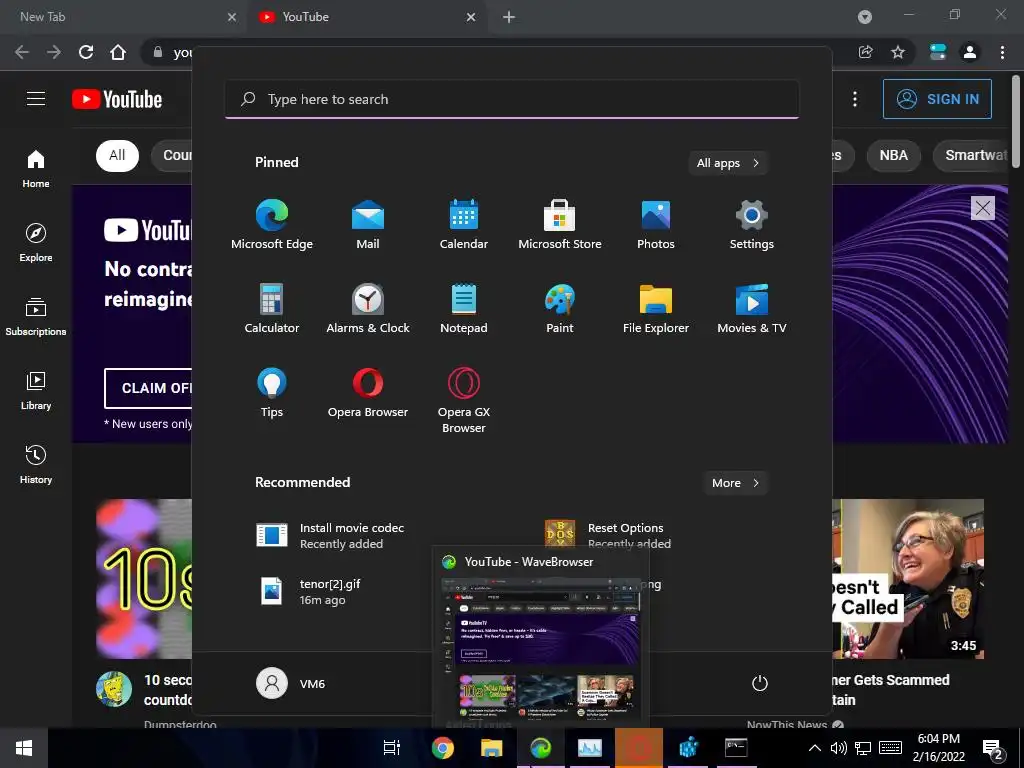This screenshot has width=1024, height=768.
Task: Go forward in the browser
Action: (x=54, y=52)
